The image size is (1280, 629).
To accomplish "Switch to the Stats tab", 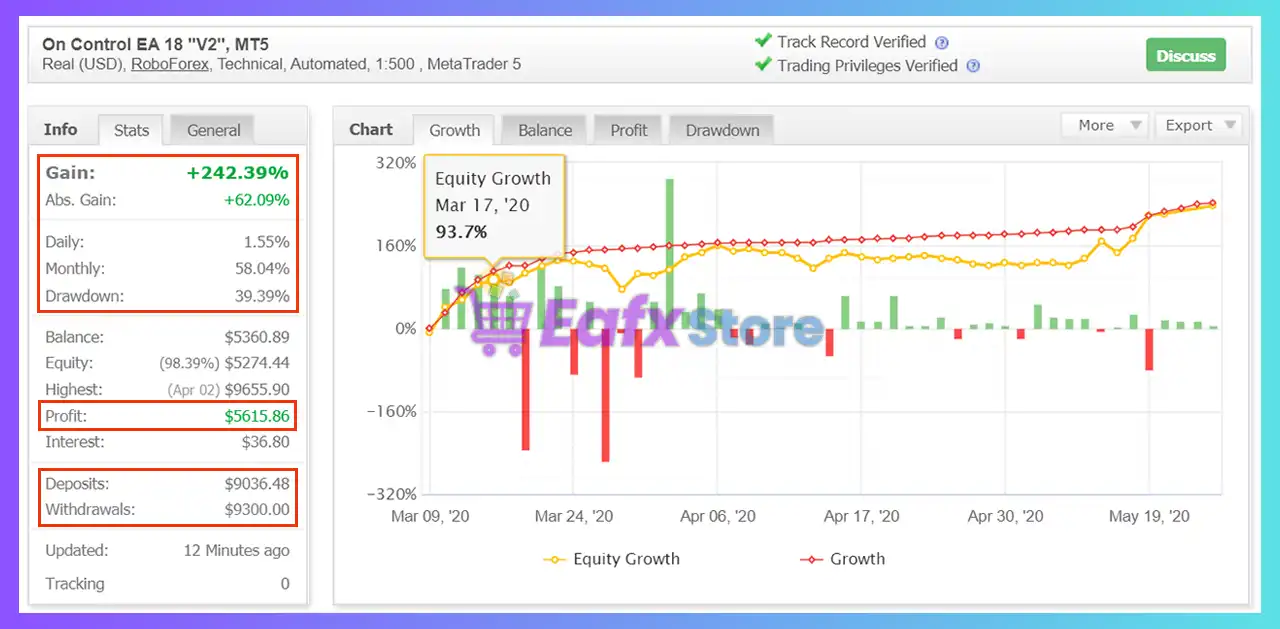I will (x=131, y=130).
